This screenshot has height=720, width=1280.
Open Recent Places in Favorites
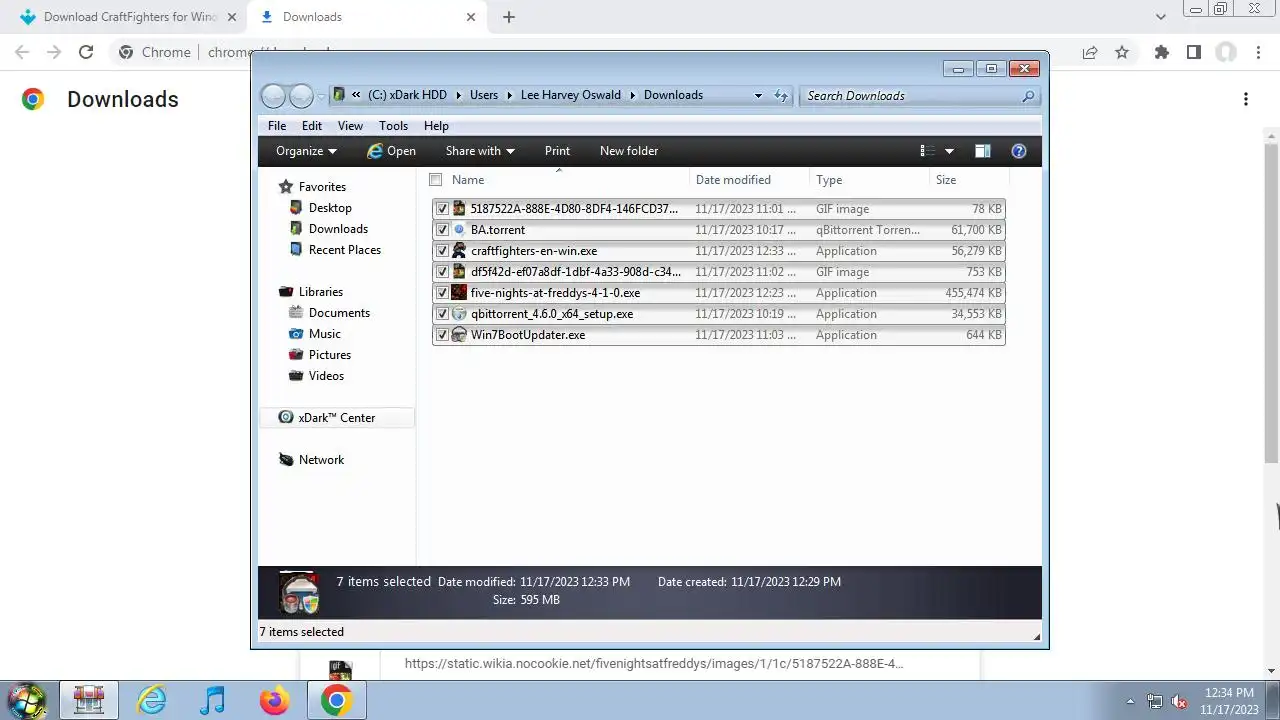(x=344, y=250)
